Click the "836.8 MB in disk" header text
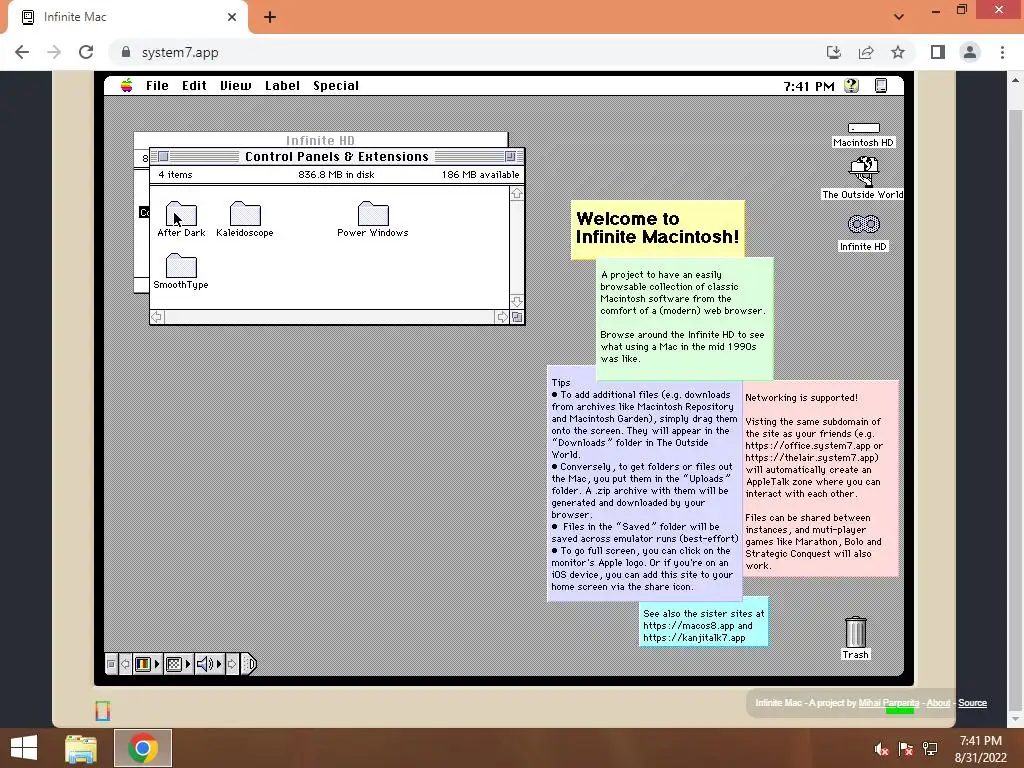Image resolution: width=1024 pixels, height=768 pixels. click(336, 174)
